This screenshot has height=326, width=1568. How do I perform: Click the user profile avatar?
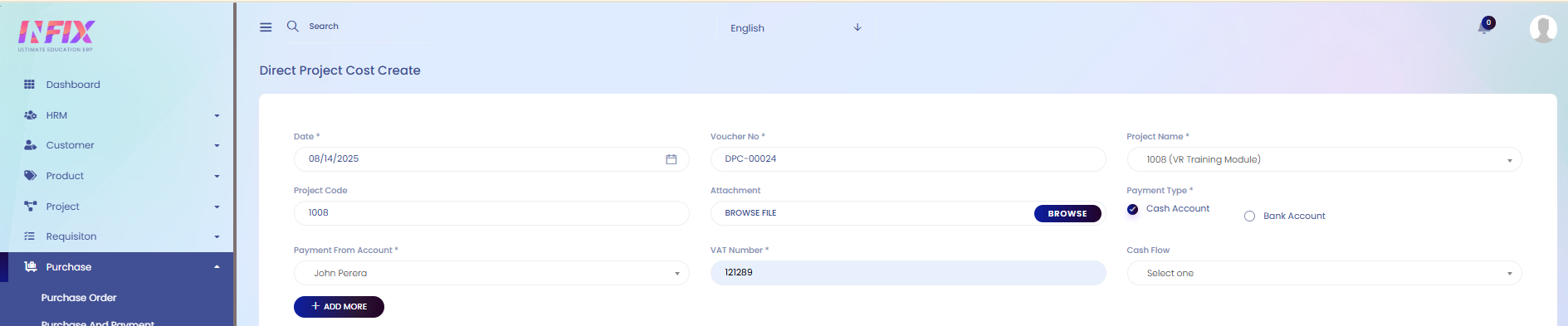[x=1543, y=29]
